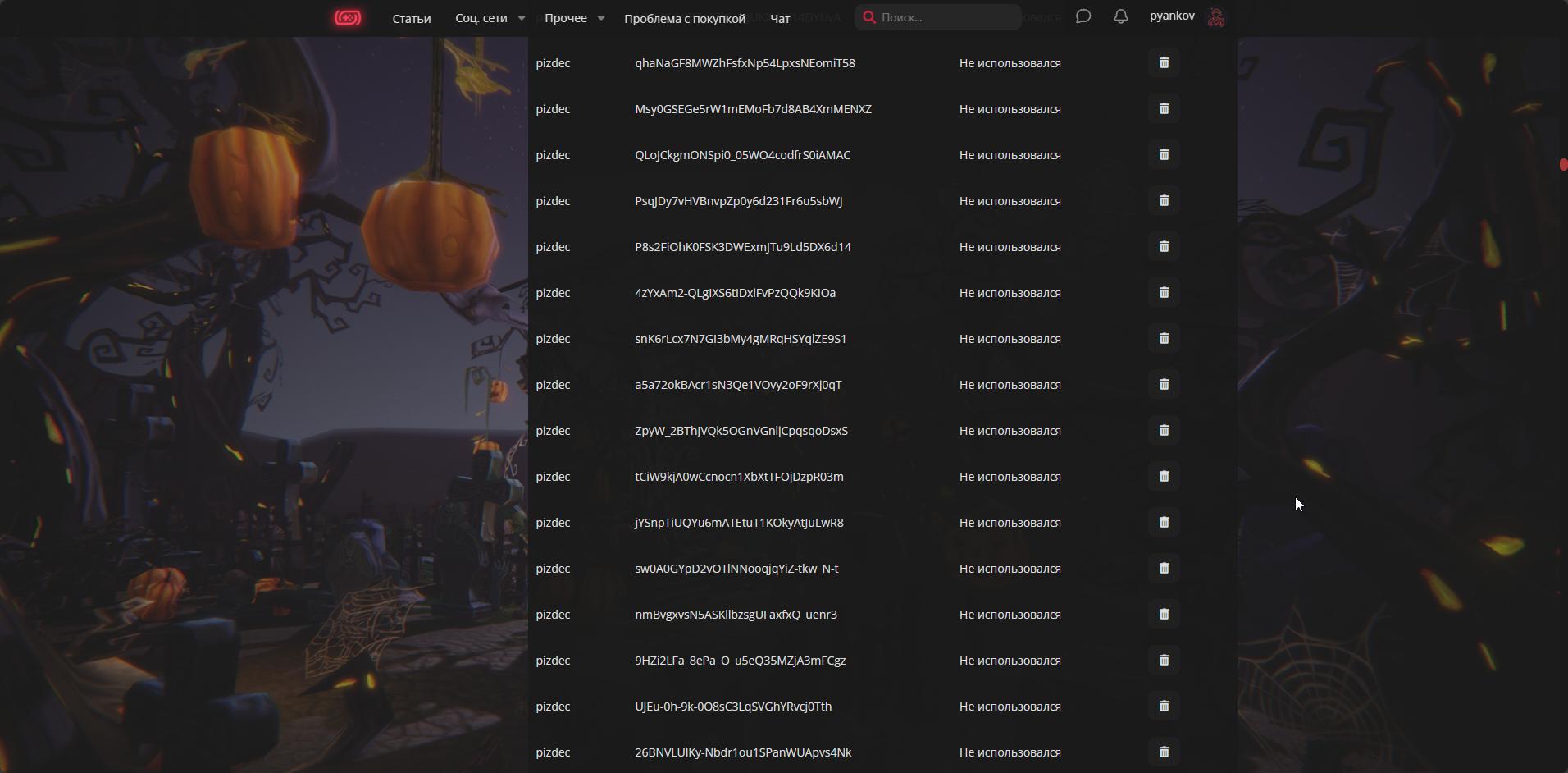The image size is (1568, 773).
Task: Open the chat messages bubble icon
Action: (1083, 16)
